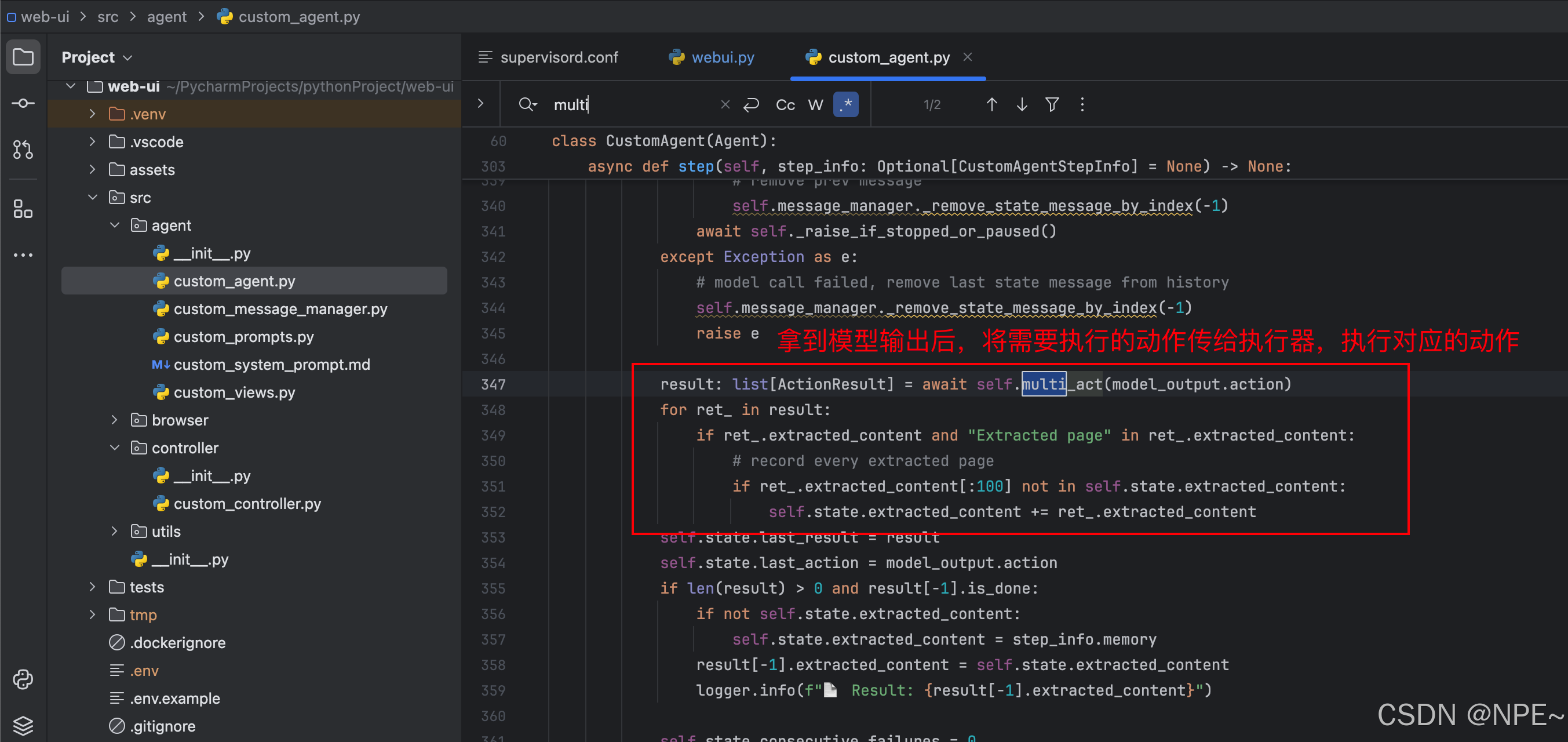Toggle Match Case (Cc) search option

click(x=785, y=105)
